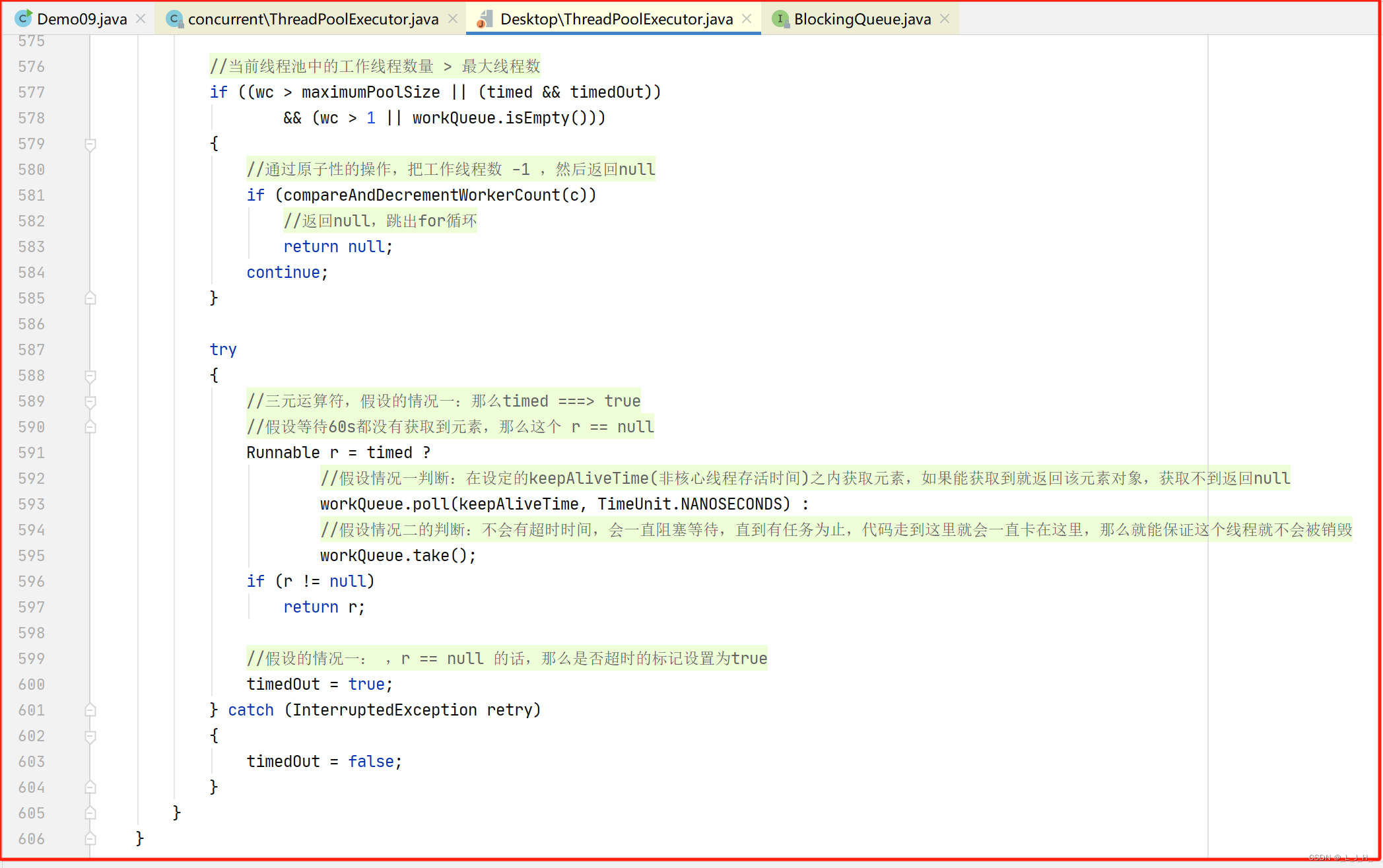Click the 'return r;' statement
1383x868 pixels.
(x=324, y=607)
